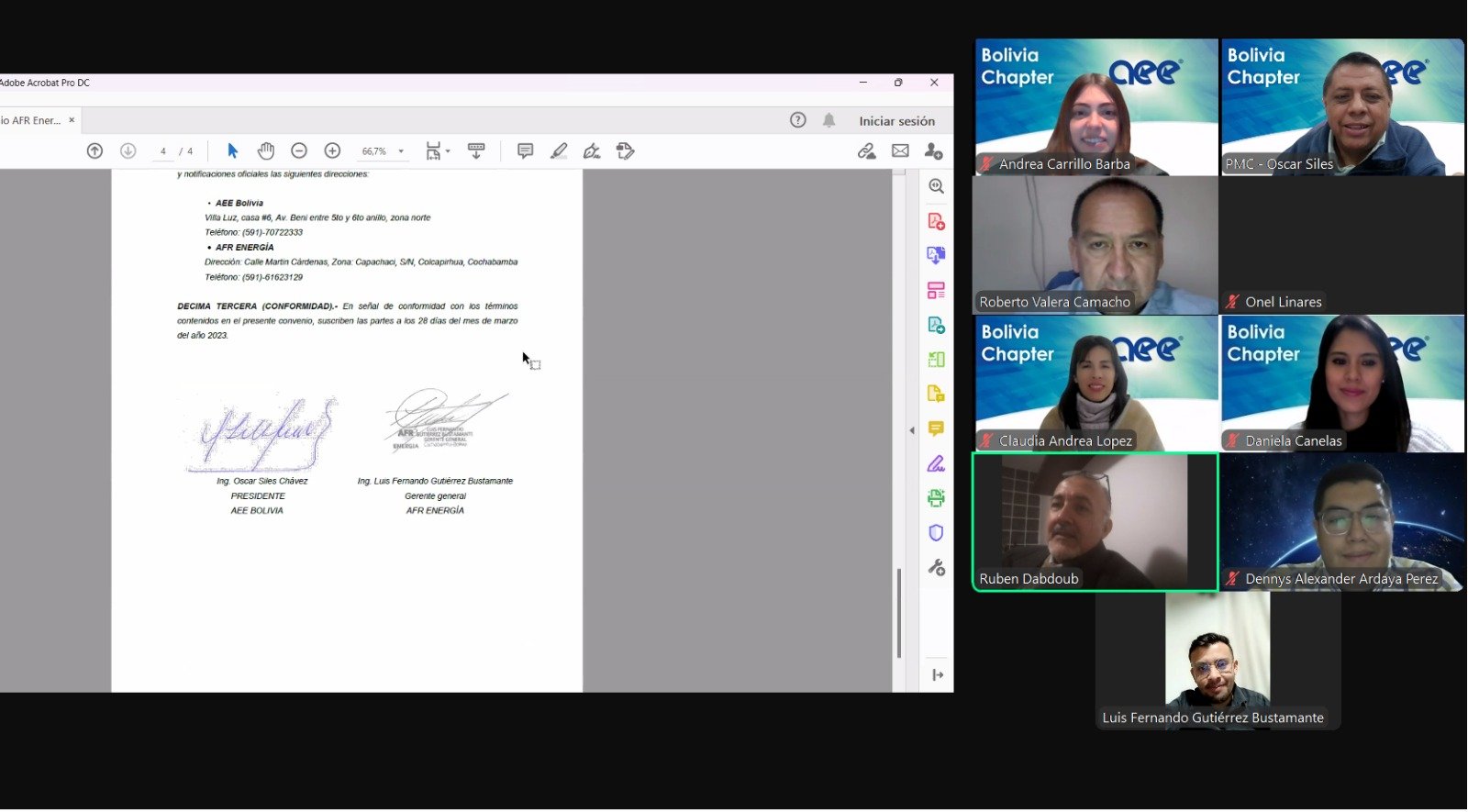
Task: Open the Protect shield tool in sidebar
Action: click(936, 533)
